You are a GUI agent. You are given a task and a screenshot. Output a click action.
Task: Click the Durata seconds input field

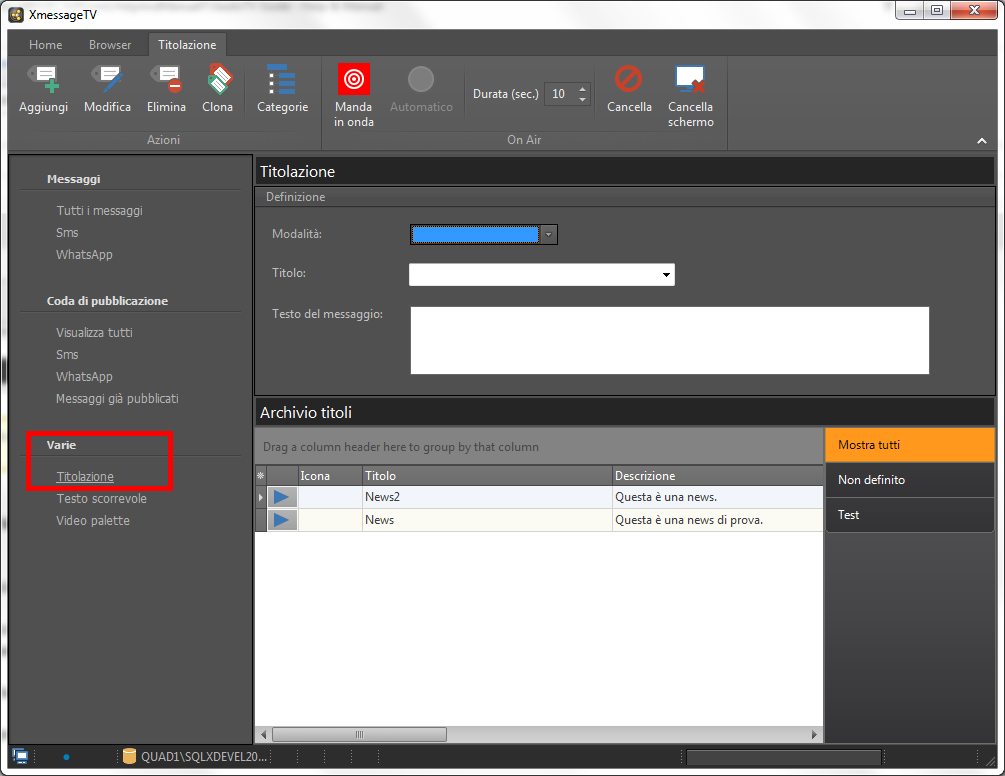pyautogui.click(x=560, y=94)
